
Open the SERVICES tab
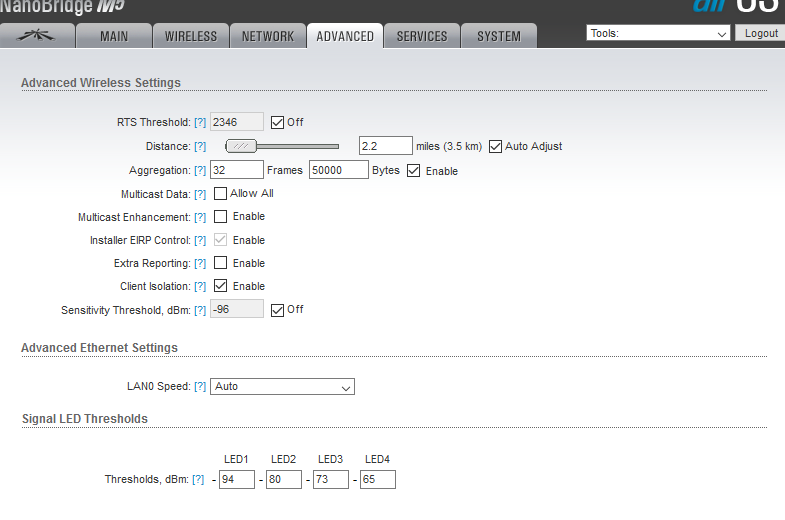click(422, 36)
